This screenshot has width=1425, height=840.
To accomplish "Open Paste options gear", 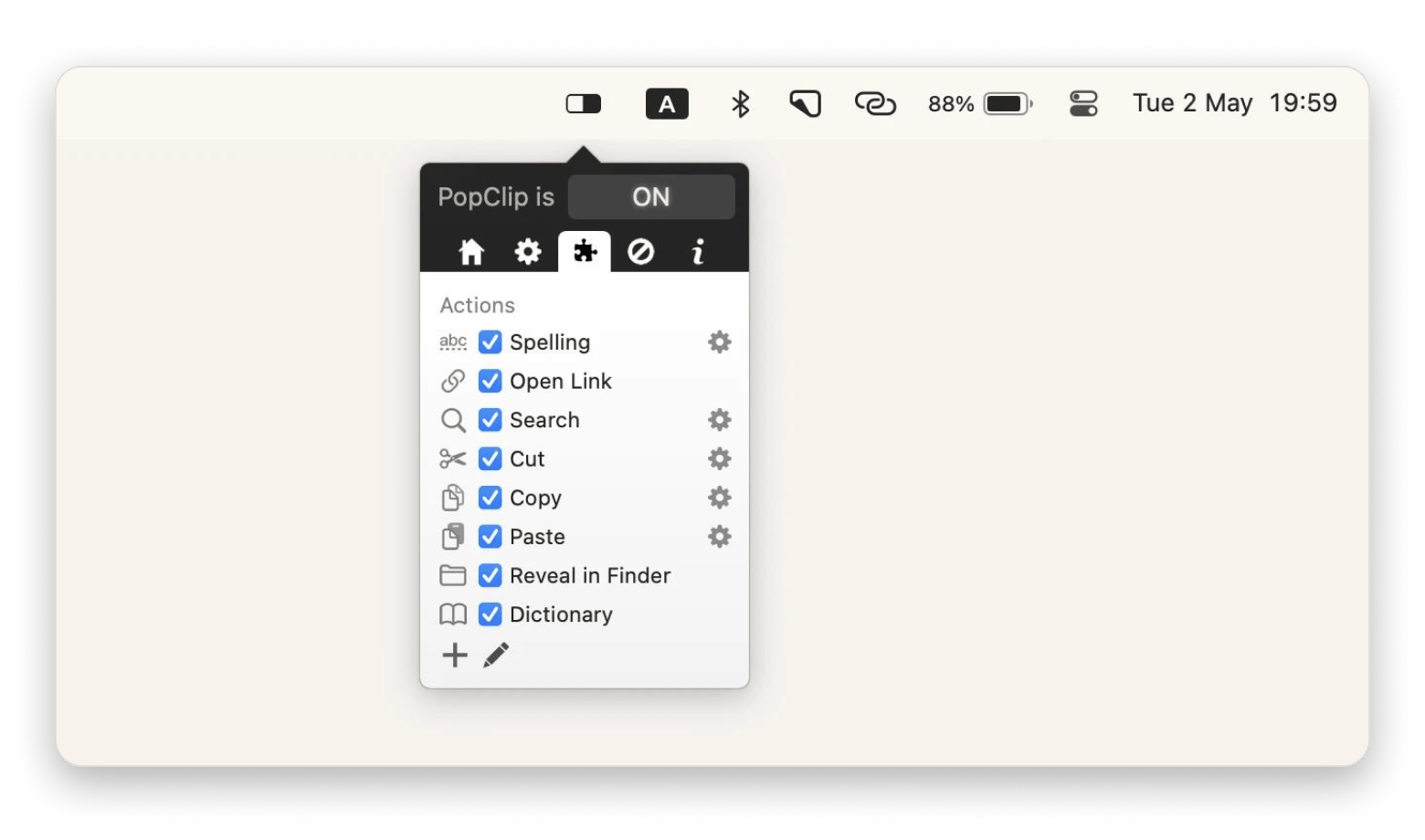I will pos(720,537).
